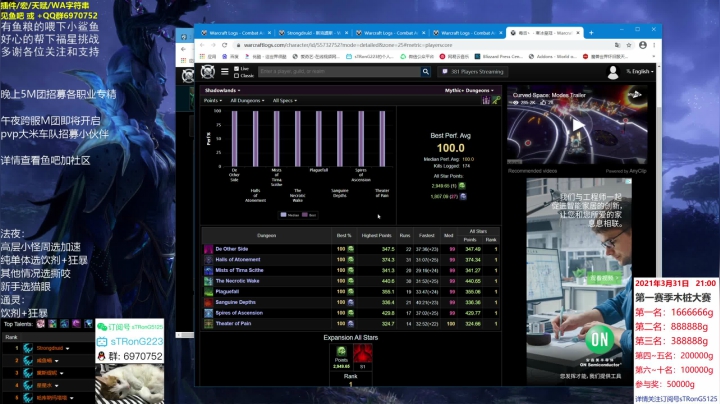Open The Necrotic Wake link
Image resolution: width=720 pixels, height=404 pixels.
coord(237,281)
